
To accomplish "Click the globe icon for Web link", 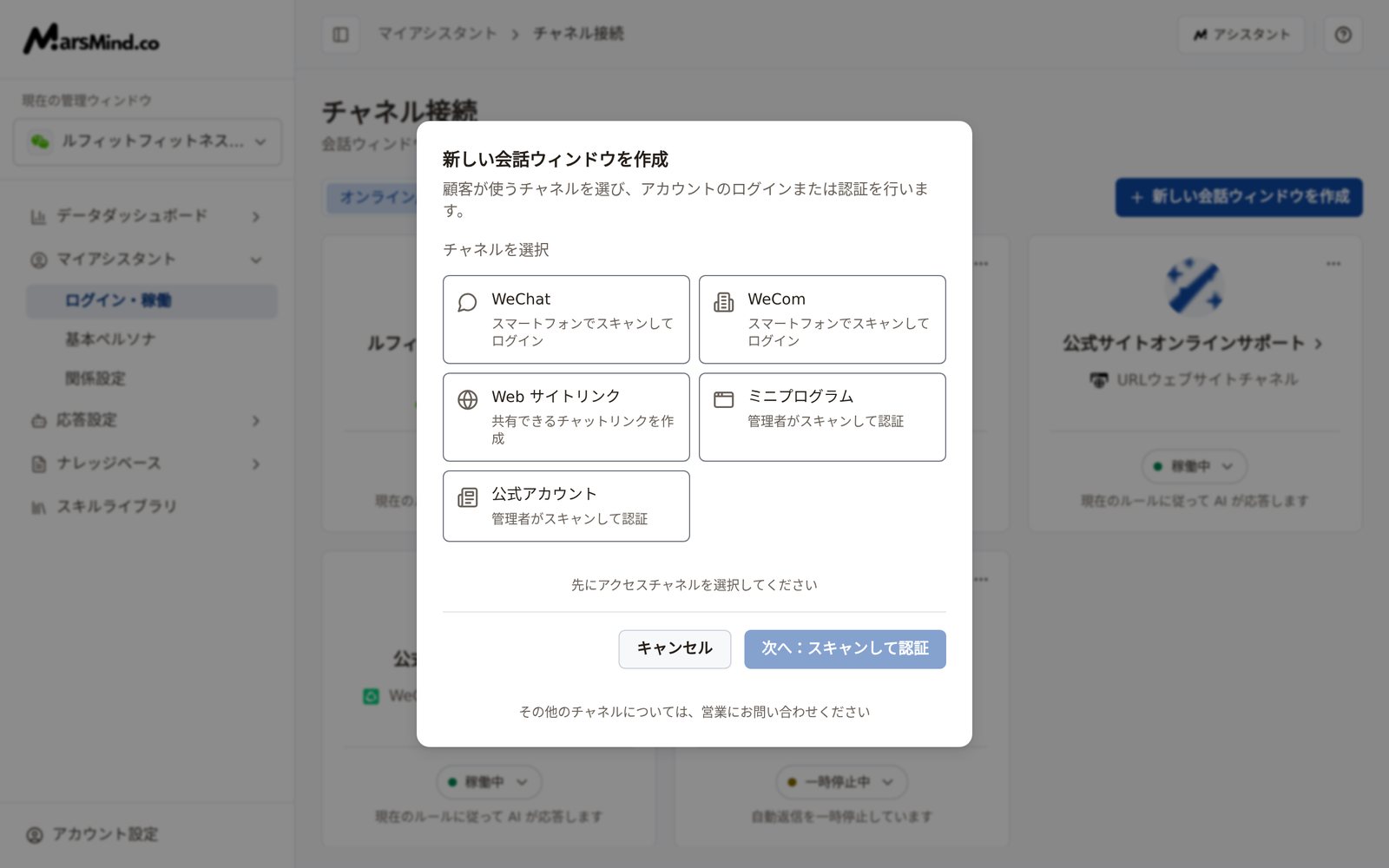I will click(x=467, y=399).
